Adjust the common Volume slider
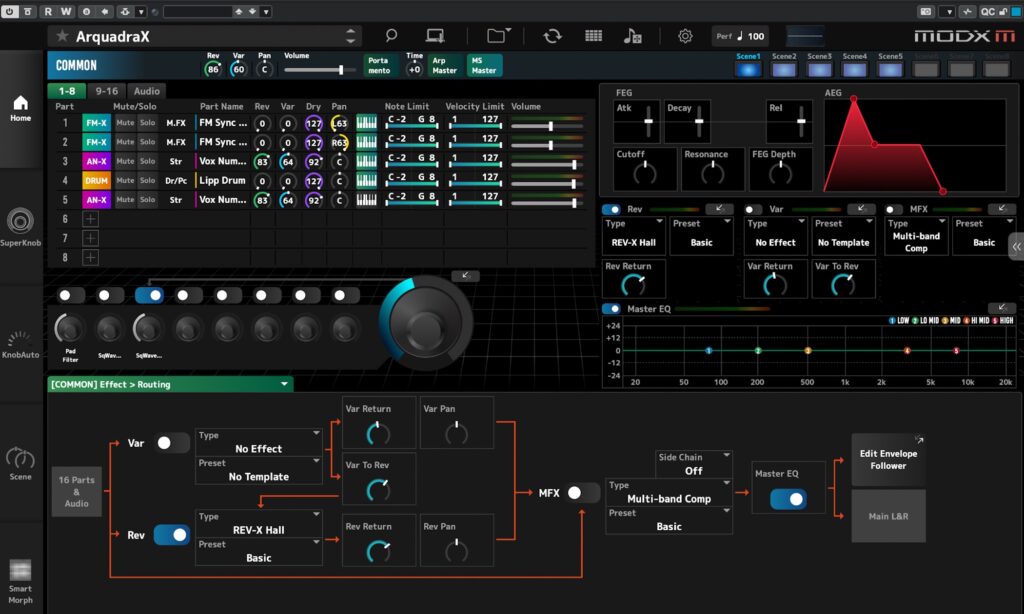Image resolution: width=1024 pixels, height=614 pixels. pyautogui.click(x=341, y=70)
